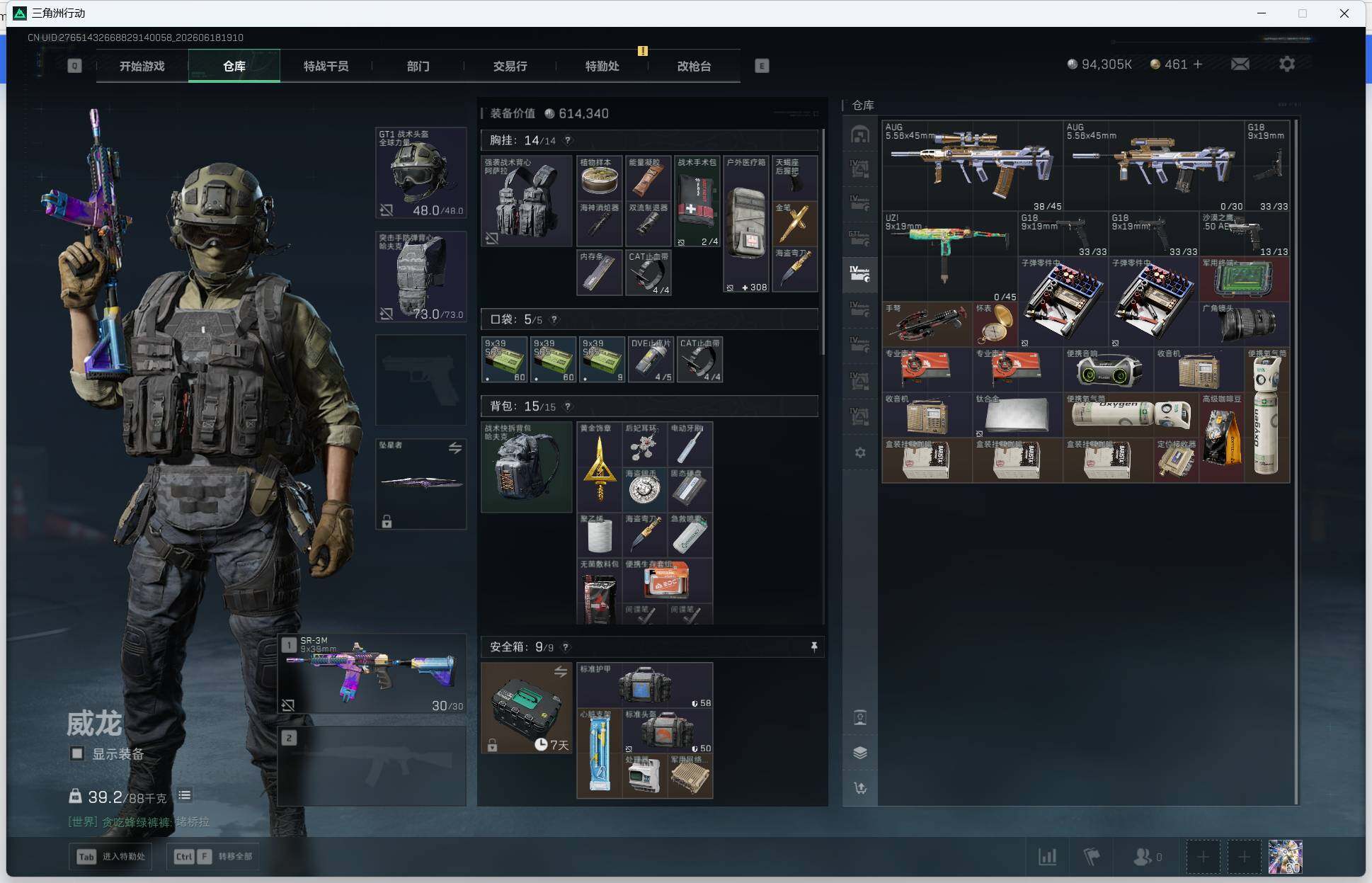This screenshot has height=883, width=1372.
Task: Open the 特战干员 tab
Action: point(326,66)
